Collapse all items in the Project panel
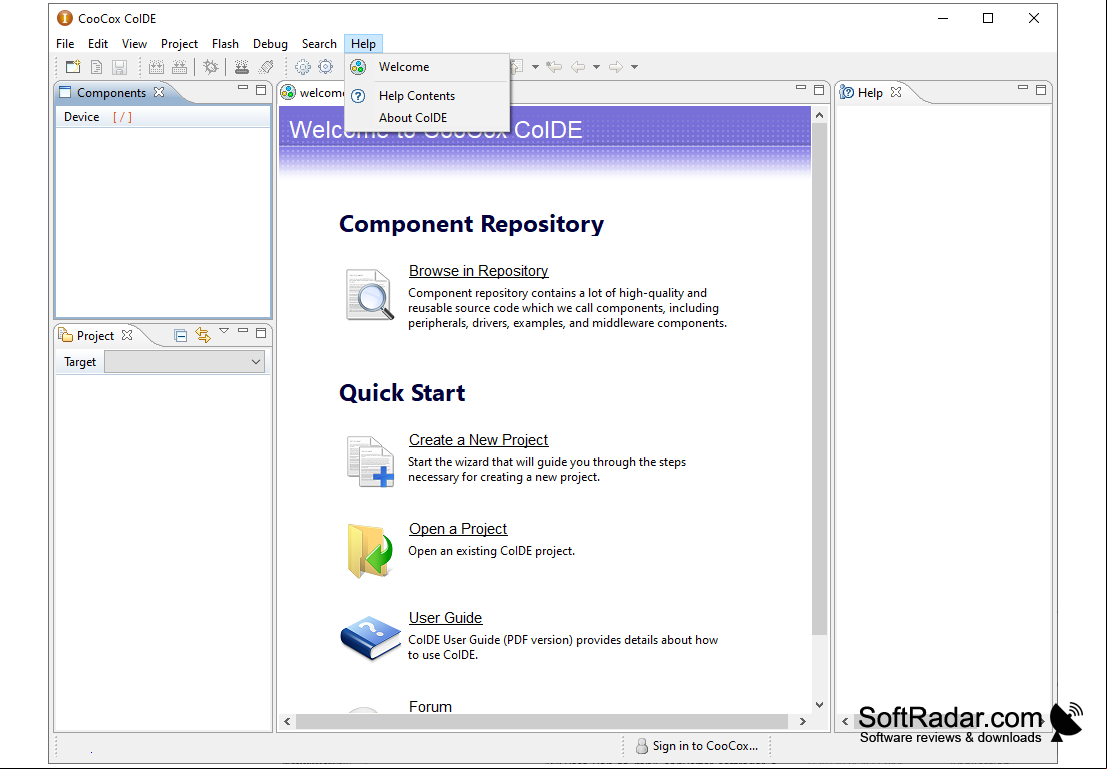The image size is (1107, 769). (181, 335)
